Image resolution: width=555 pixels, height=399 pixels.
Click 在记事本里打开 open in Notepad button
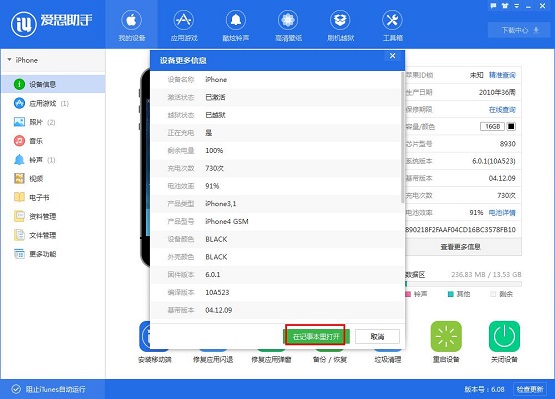(316, 336)
